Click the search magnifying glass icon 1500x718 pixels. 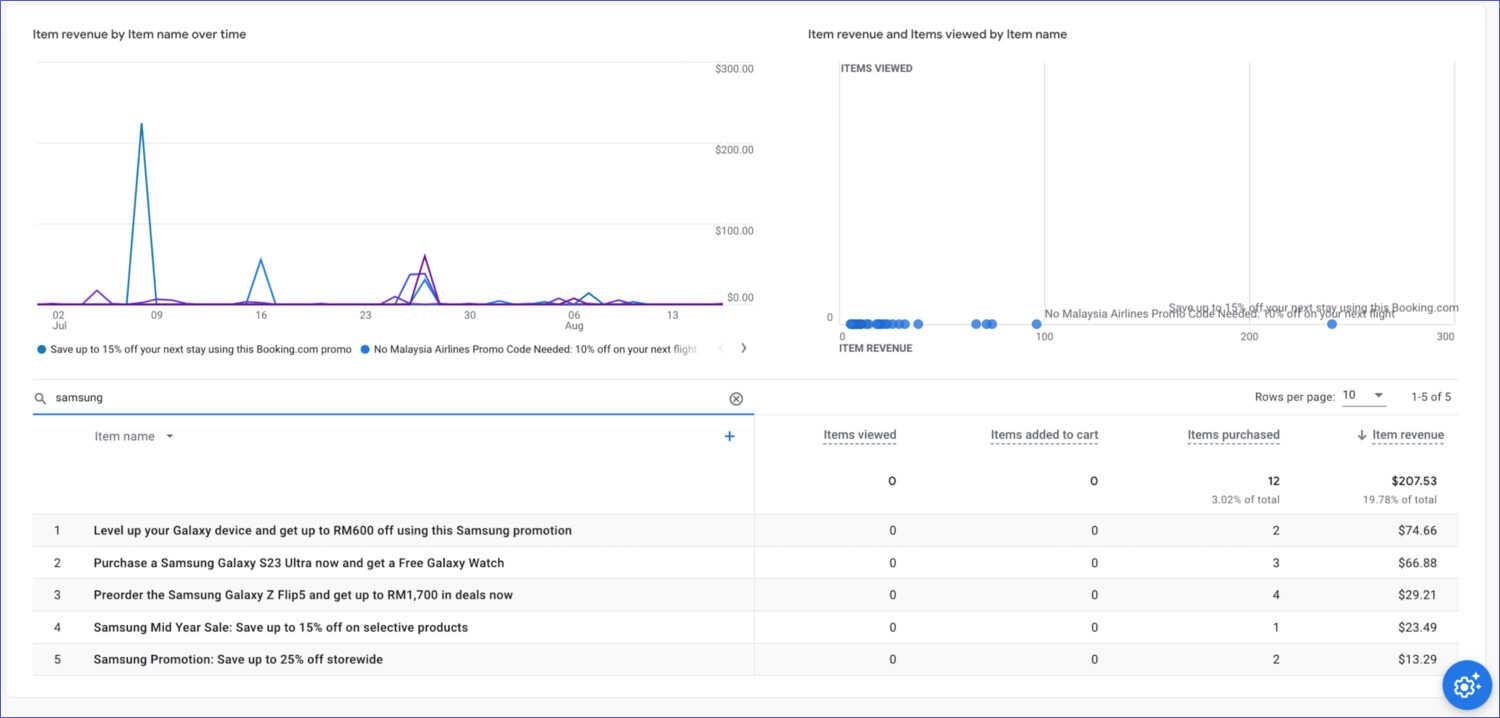pyautogui.click(x=40, y=398)
